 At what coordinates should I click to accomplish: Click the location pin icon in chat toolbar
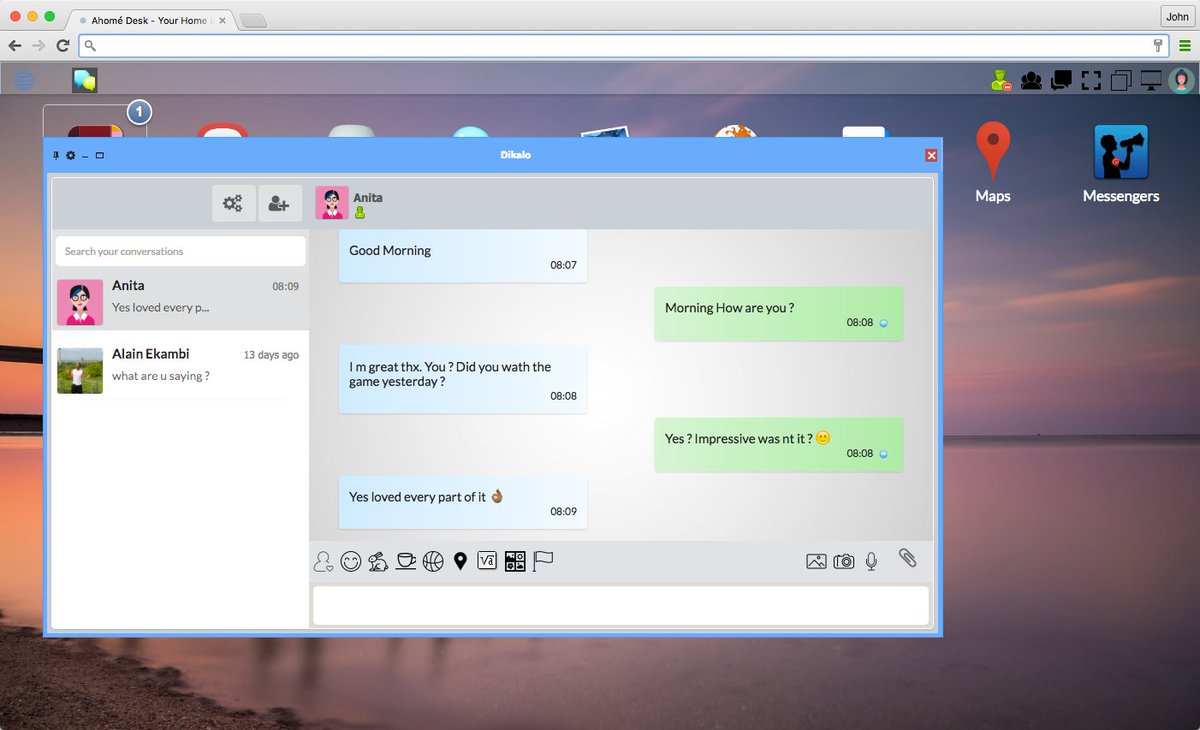(460, 562)
